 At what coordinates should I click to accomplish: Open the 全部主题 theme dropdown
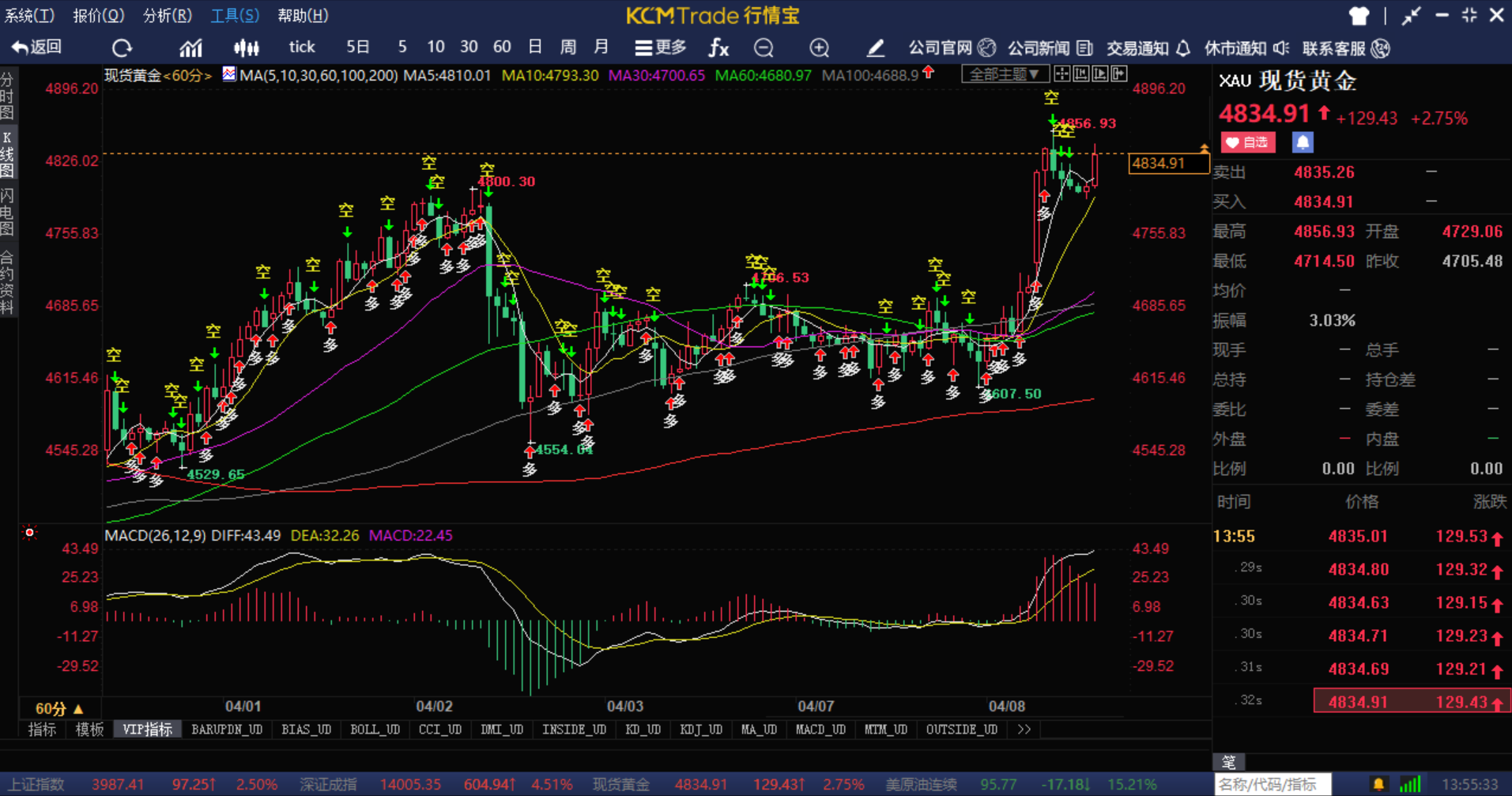(x=1005, y=74)
